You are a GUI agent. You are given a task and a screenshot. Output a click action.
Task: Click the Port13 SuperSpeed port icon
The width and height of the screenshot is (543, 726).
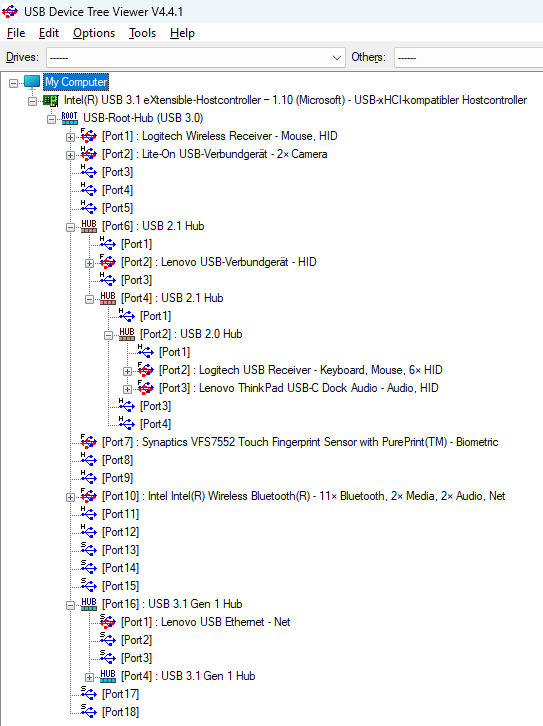88,550
